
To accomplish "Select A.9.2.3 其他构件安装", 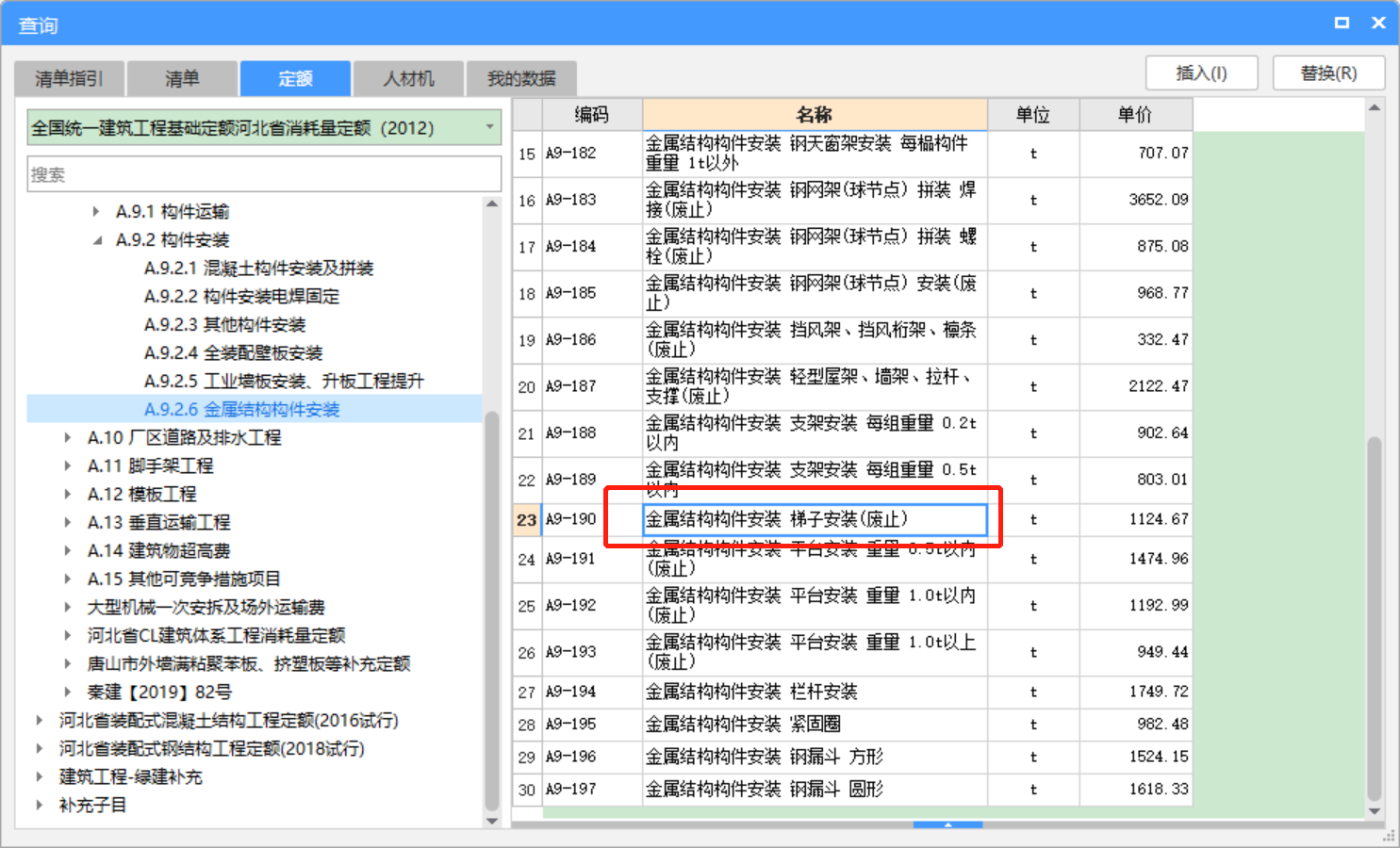I will point(224,325).
